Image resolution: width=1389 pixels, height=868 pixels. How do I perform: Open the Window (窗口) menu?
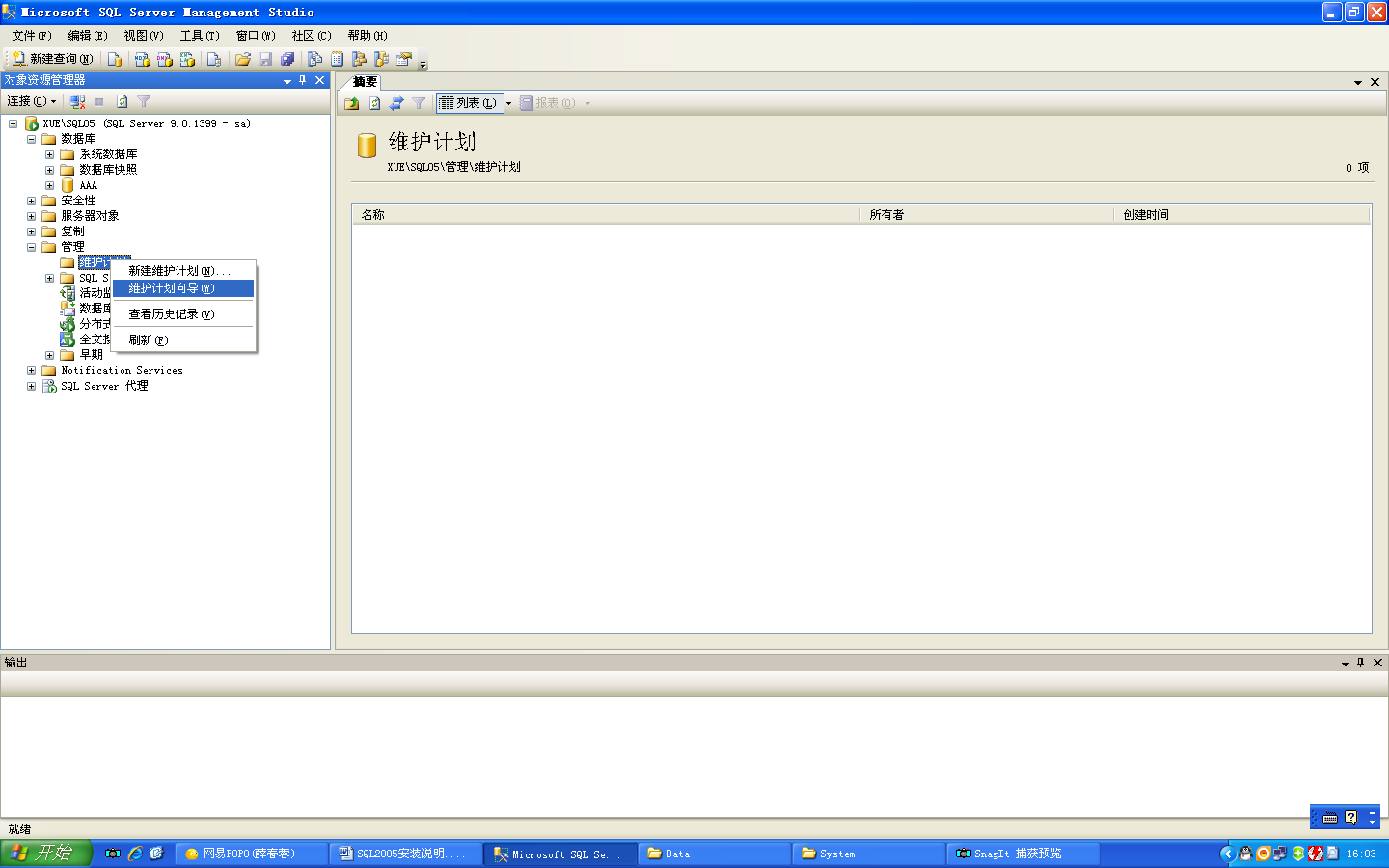coord(256,36)
